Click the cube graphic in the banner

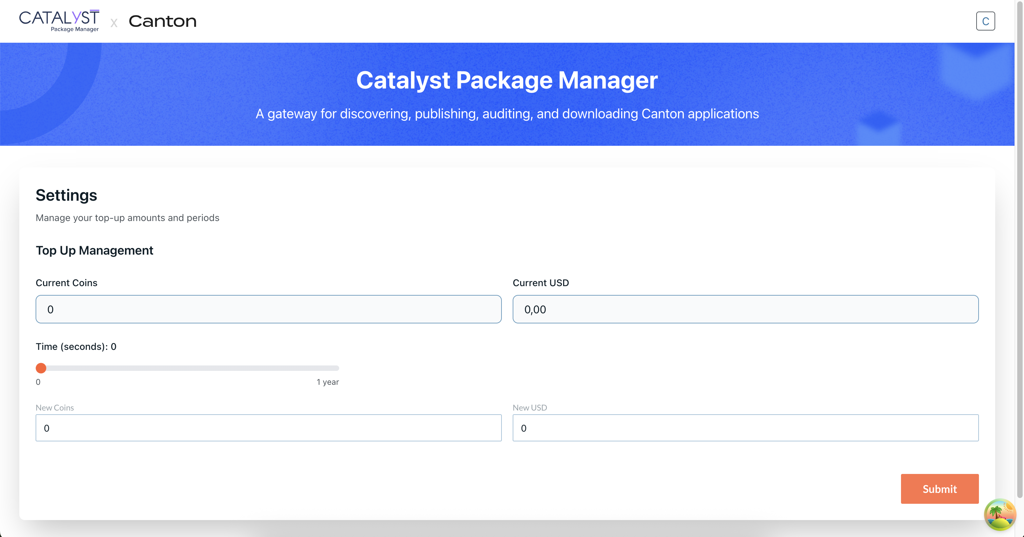pos(878,126)
